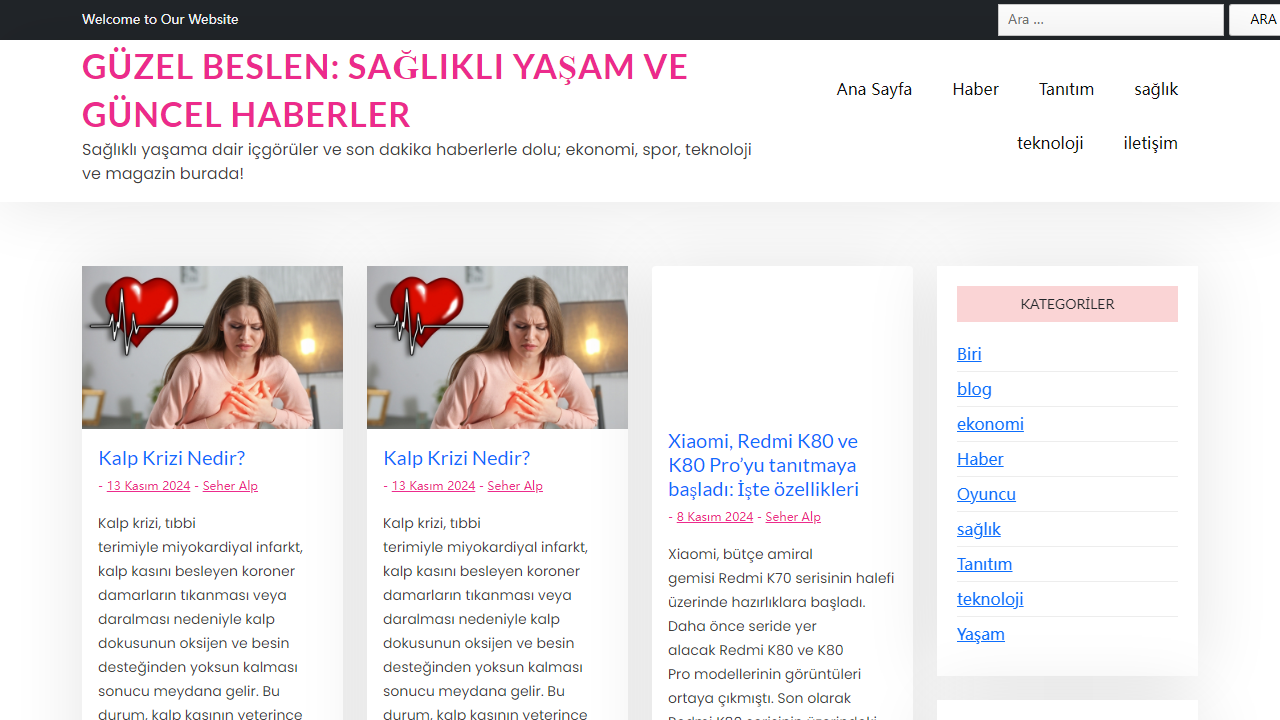Viewport: 1280px width, 720px height.
Task: Open Seher Alp's author page on the Xiaomi post
Action: [x=793, y=516]
